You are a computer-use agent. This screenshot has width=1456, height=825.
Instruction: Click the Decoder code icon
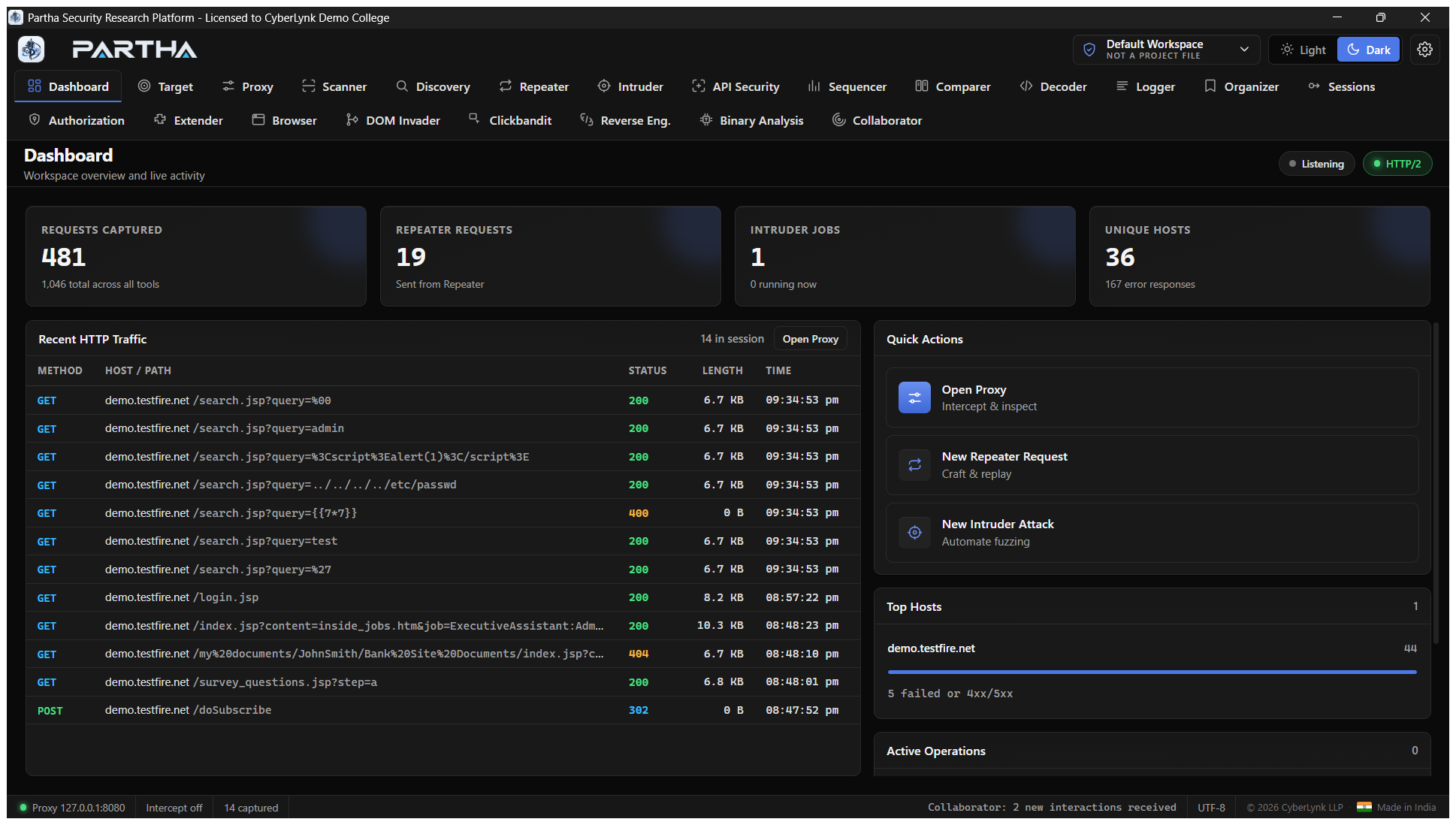(x=1026, y=86)
